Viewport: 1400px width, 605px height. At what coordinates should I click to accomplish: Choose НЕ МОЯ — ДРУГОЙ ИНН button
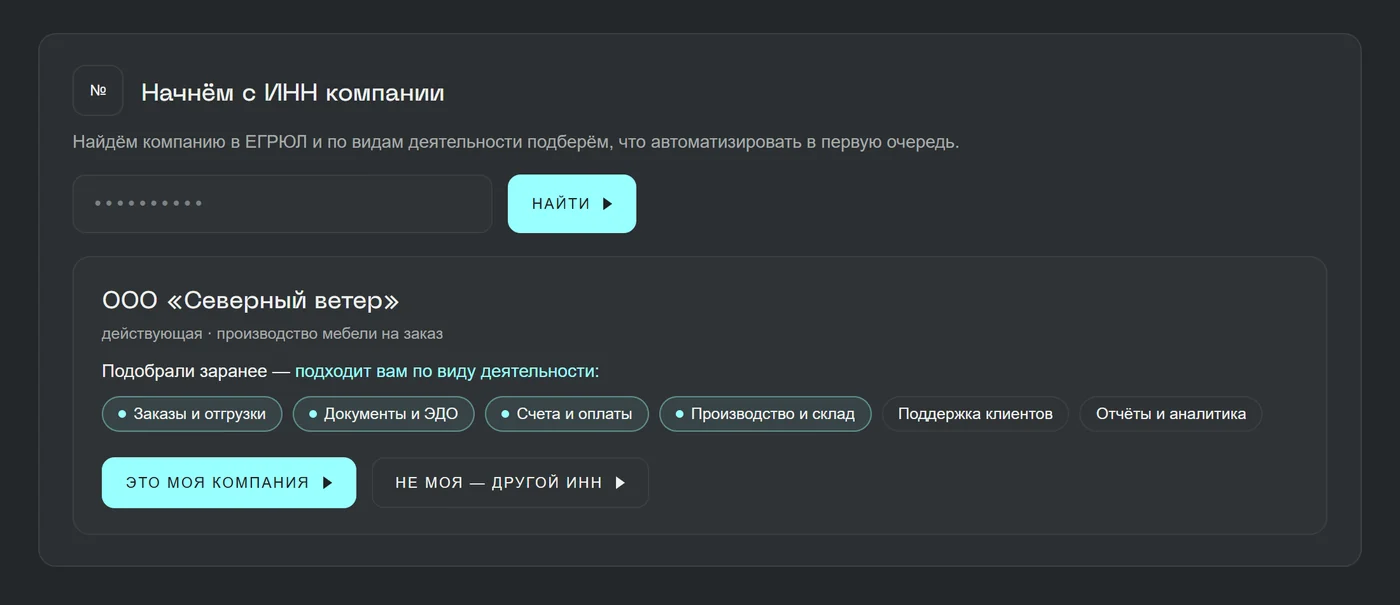[510, 483]
